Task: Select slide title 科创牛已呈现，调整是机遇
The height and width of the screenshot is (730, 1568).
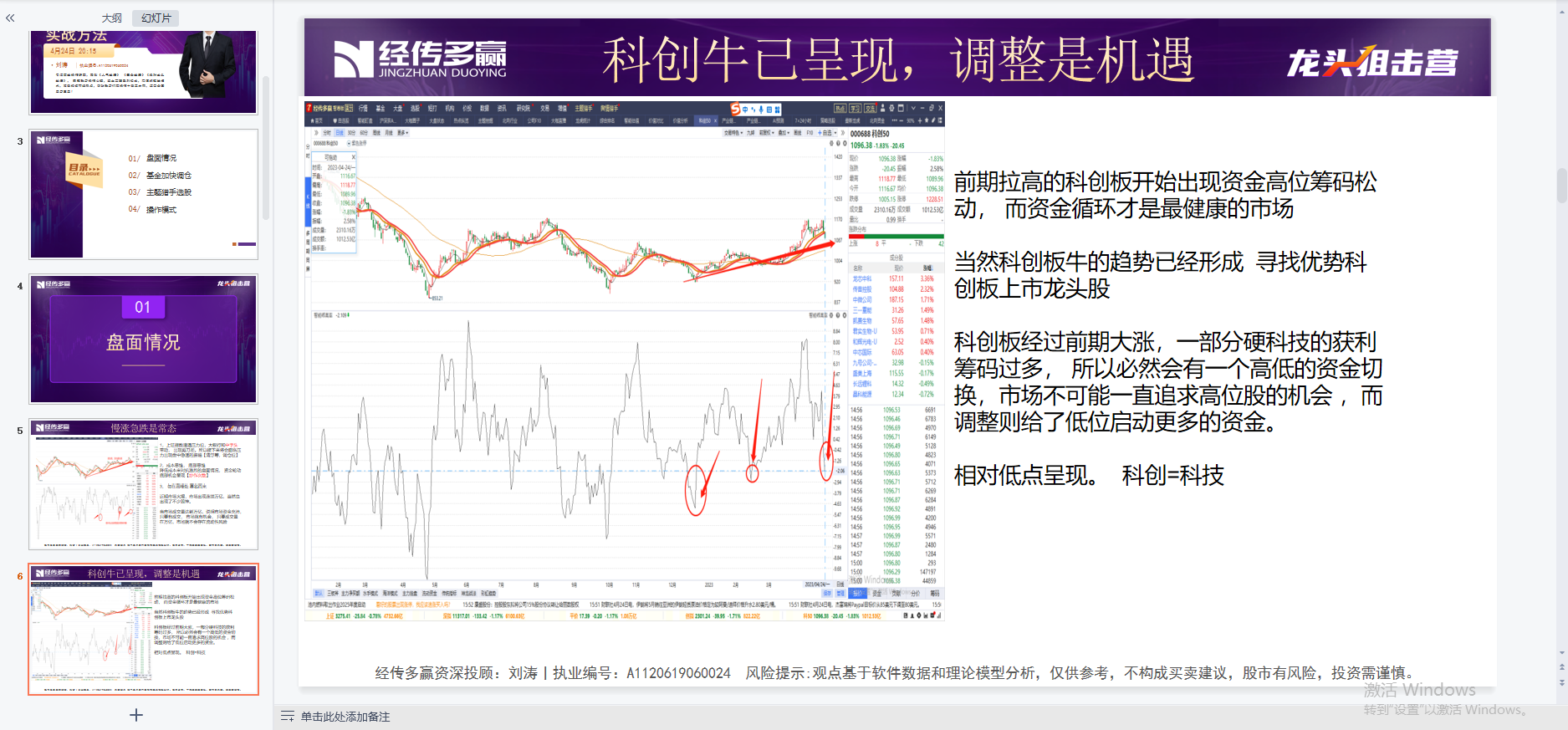Action: point(897,59)
